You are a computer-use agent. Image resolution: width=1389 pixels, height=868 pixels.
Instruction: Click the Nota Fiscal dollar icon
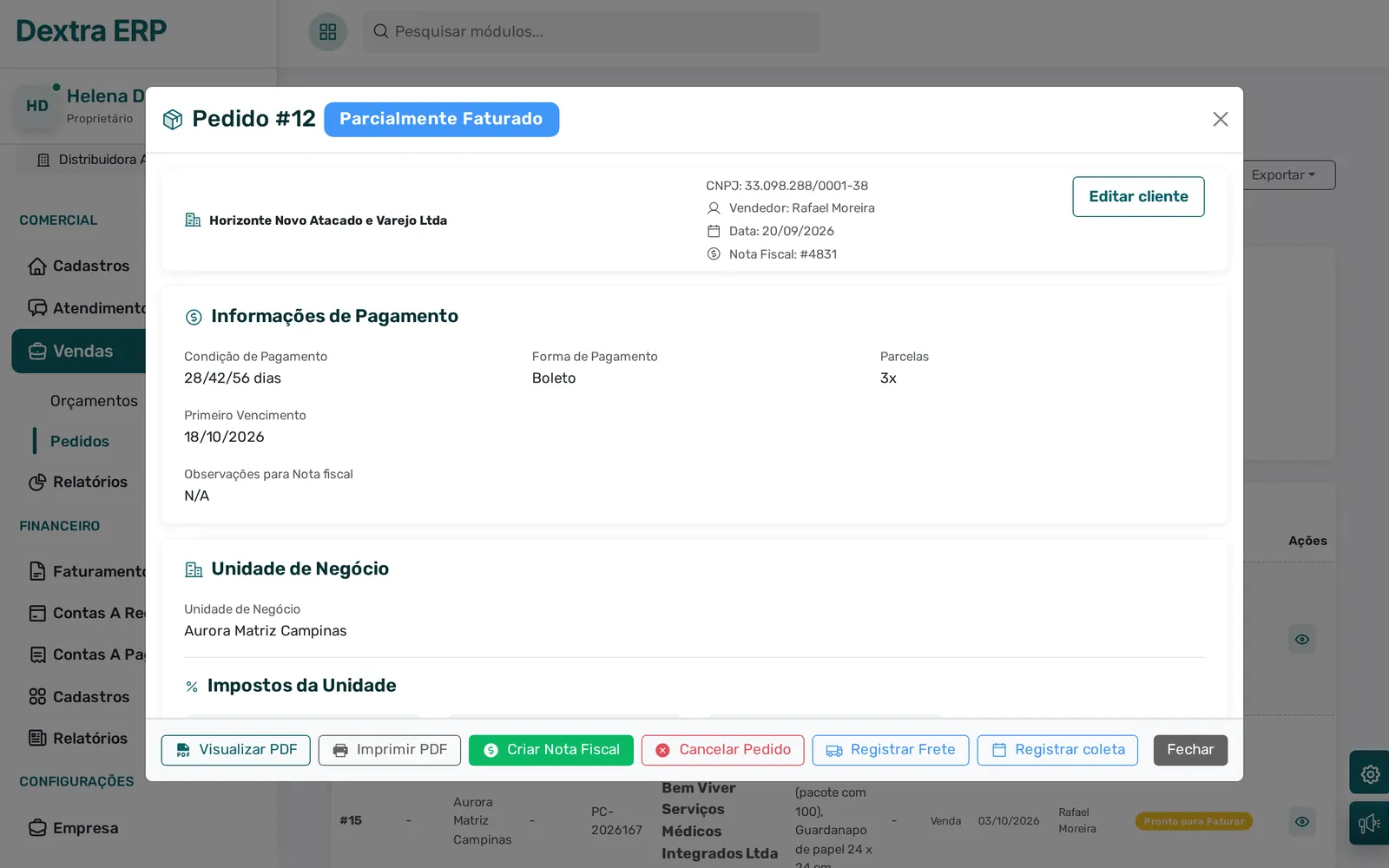[x=714, y=254]
